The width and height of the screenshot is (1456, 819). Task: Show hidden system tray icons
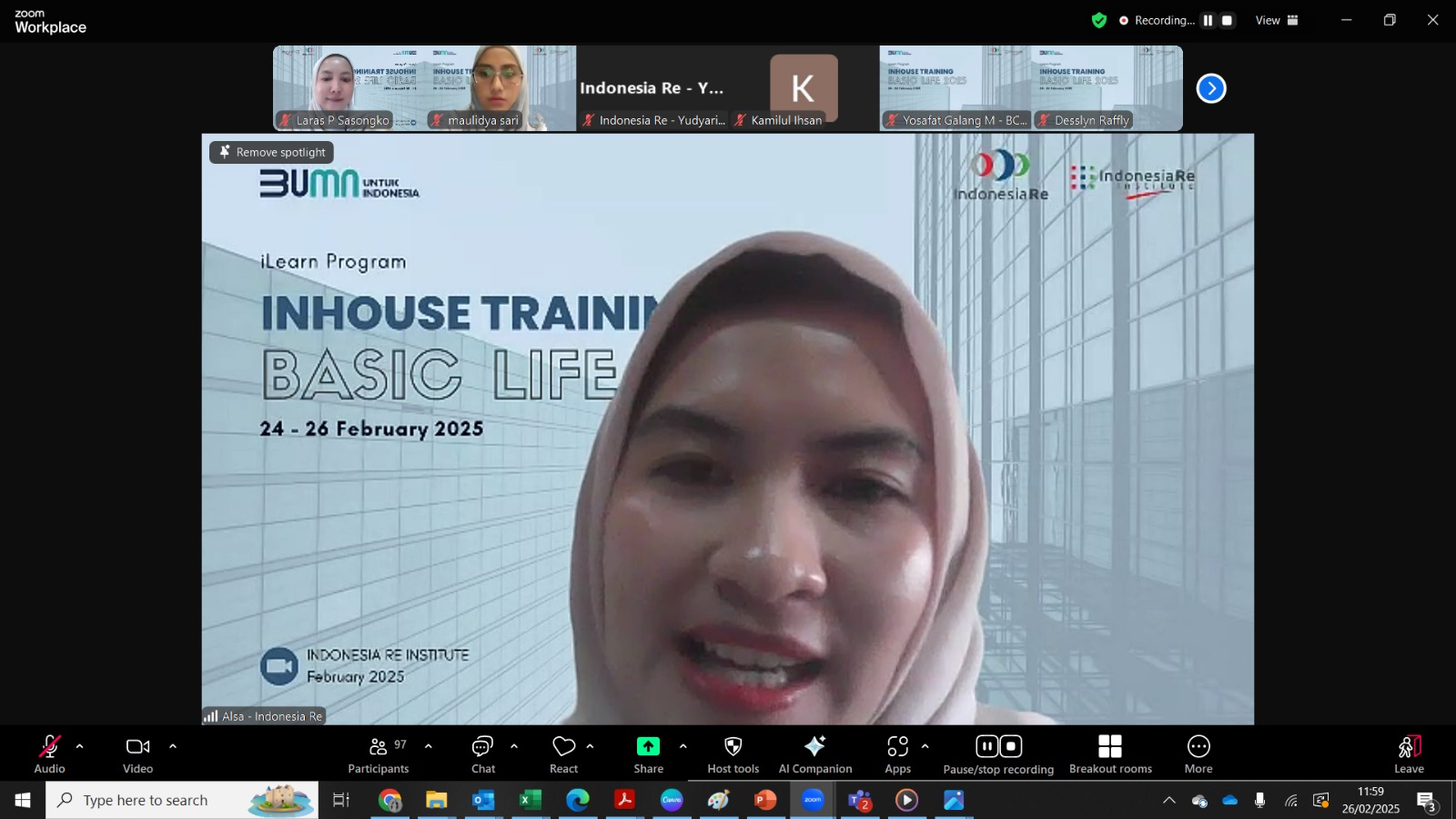point(1169,800)
